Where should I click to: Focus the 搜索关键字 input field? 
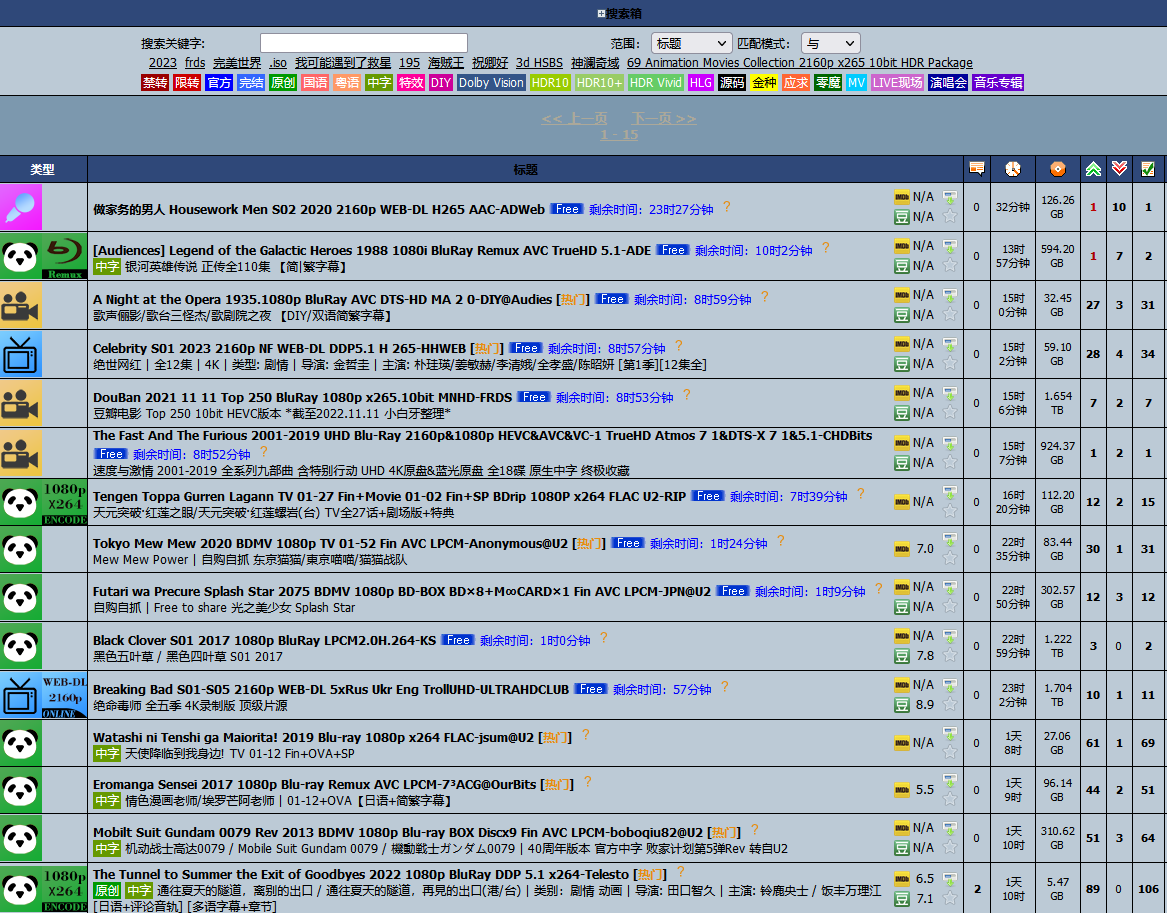[x=364, y=43]
